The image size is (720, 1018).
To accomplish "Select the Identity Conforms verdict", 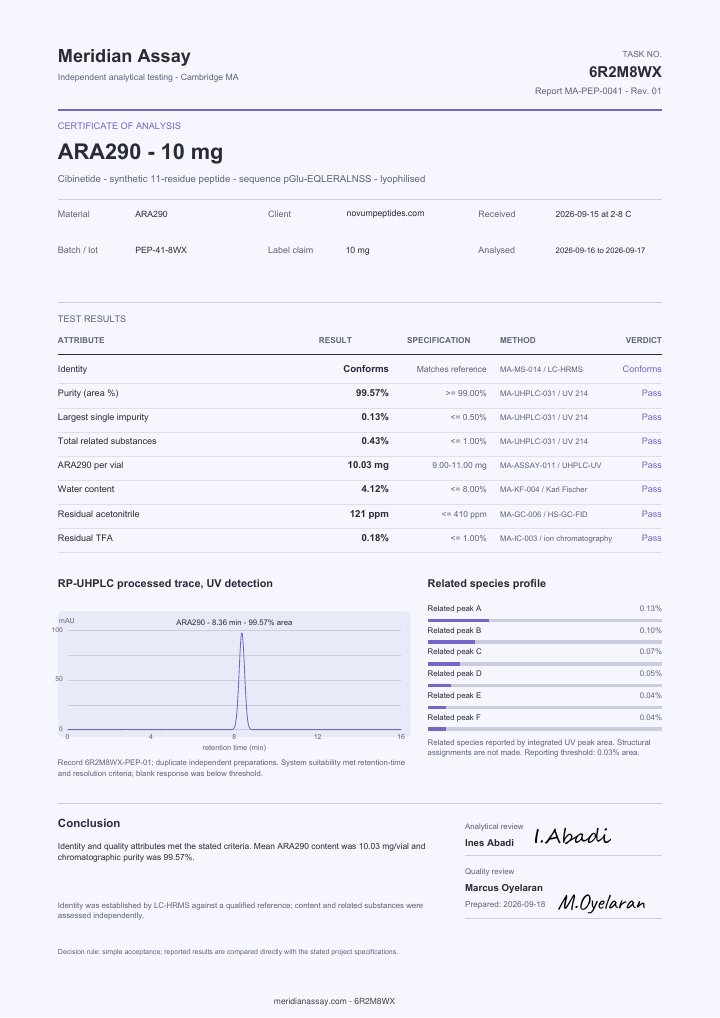I will click(641, 369).
